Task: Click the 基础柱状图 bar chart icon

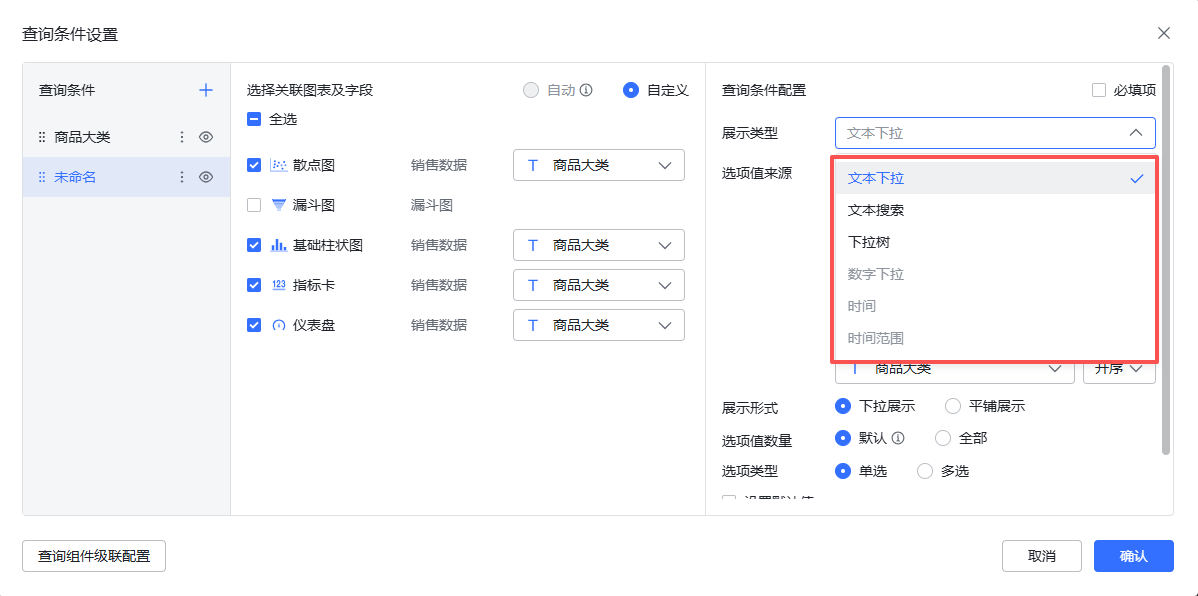Action: point(277,245)
